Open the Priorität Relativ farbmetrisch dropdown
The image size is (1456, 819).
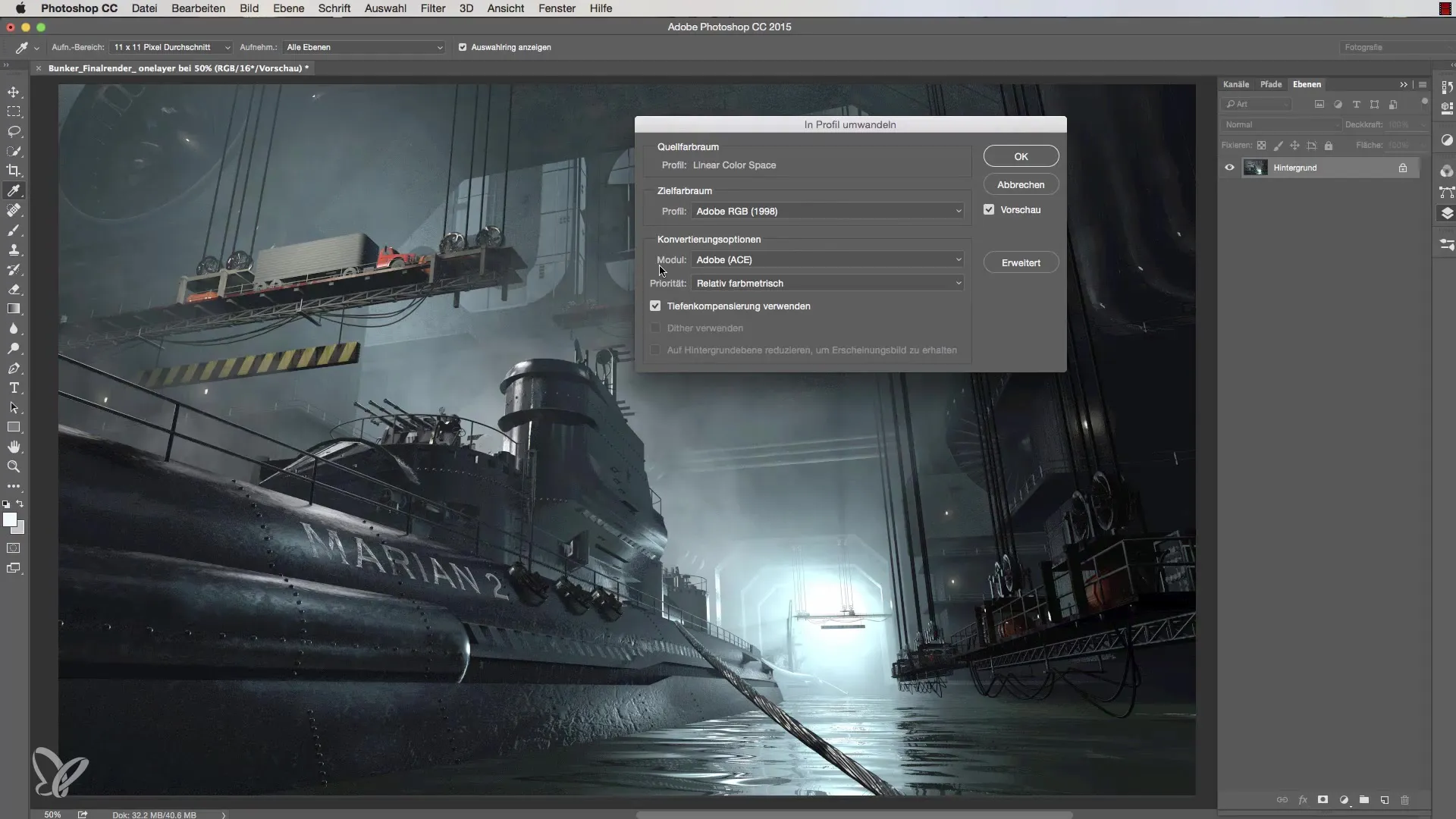tap(827, 283)
